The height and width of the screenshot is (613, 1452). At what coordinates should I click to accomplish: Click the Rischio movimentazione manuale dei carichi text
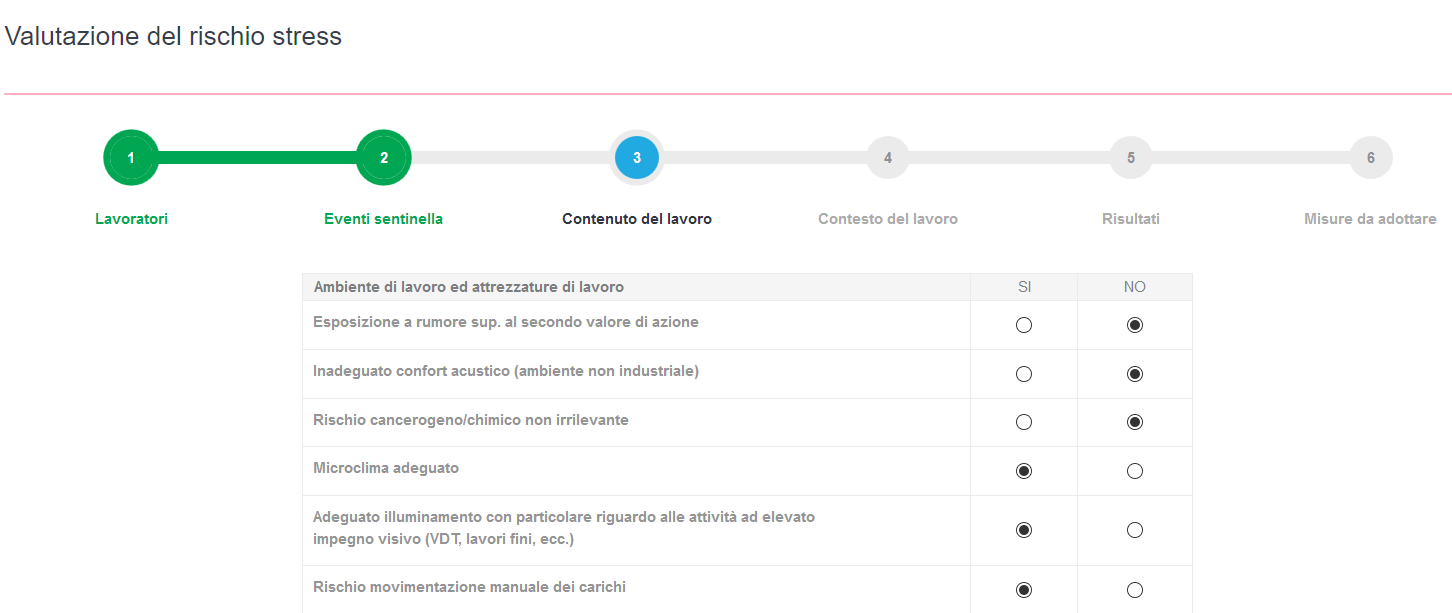coord(469,587)
